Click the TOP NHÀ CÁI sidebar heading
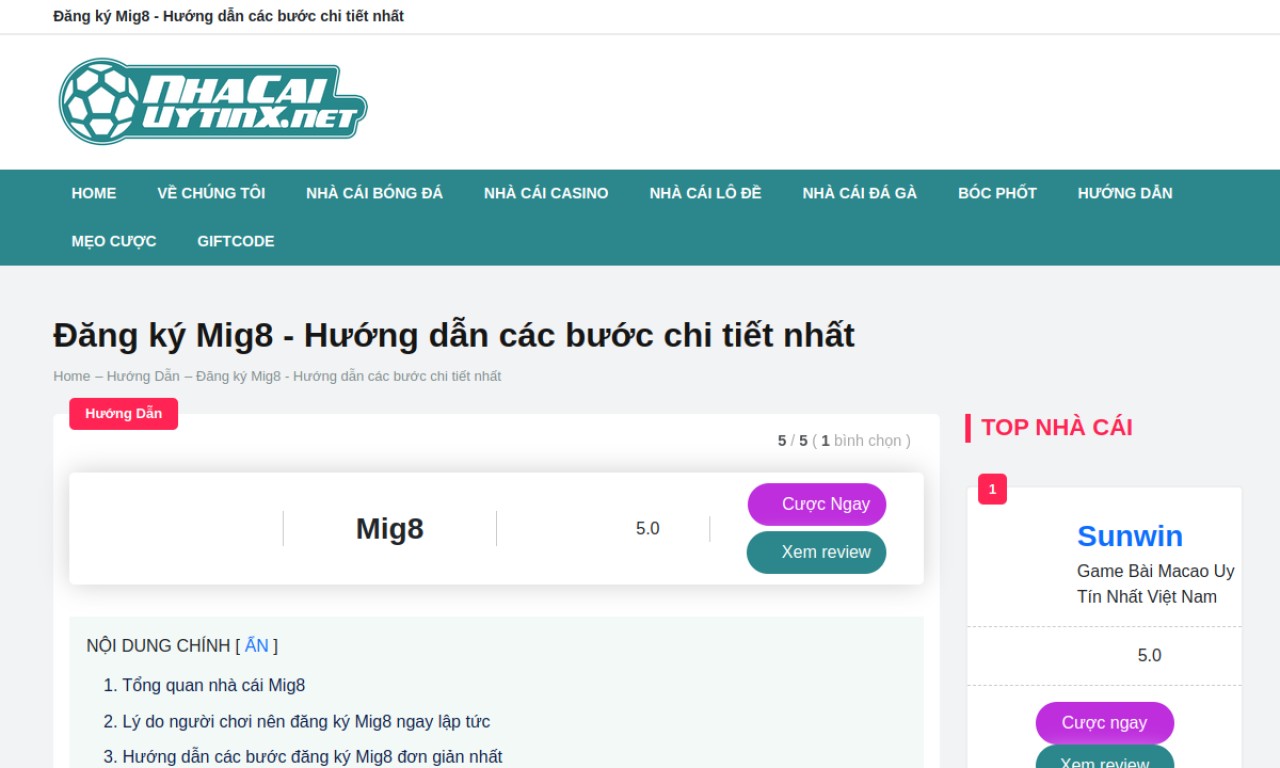This screenshot has height=768, width=1280. (1057, 427)
